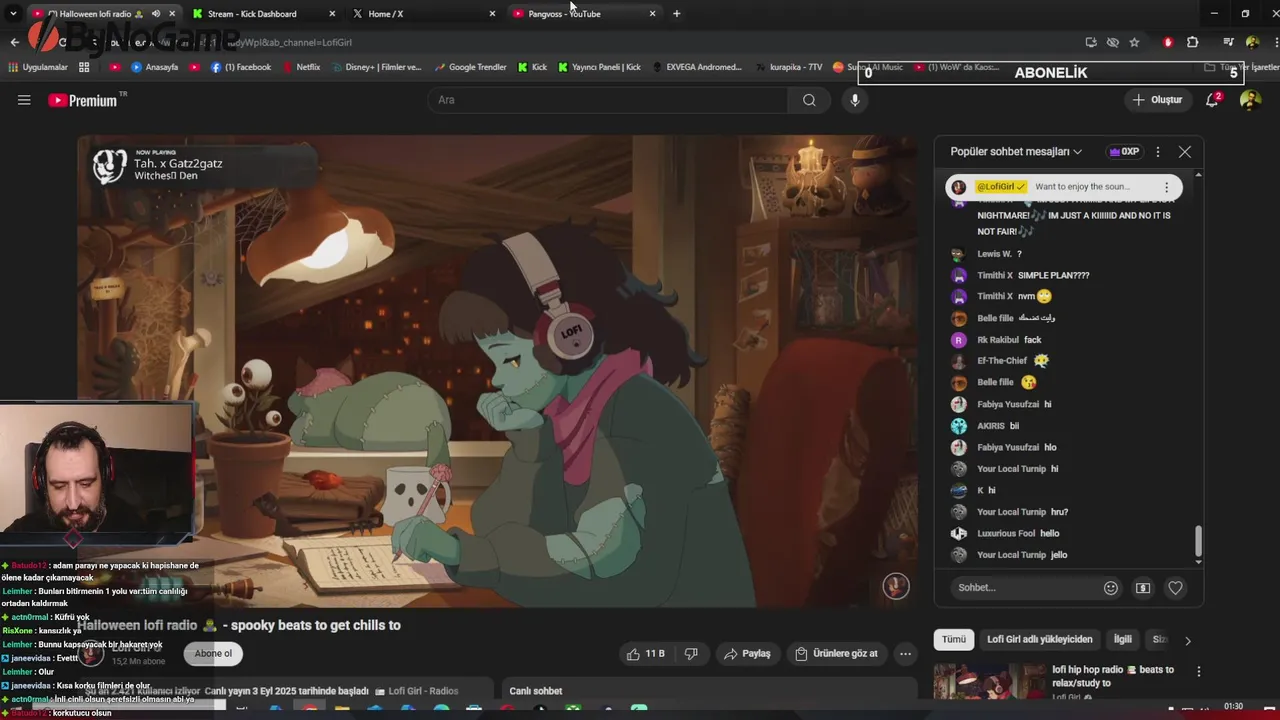Open YouTube notifications bell
1280x720 pixels.
coord(1212,100)
